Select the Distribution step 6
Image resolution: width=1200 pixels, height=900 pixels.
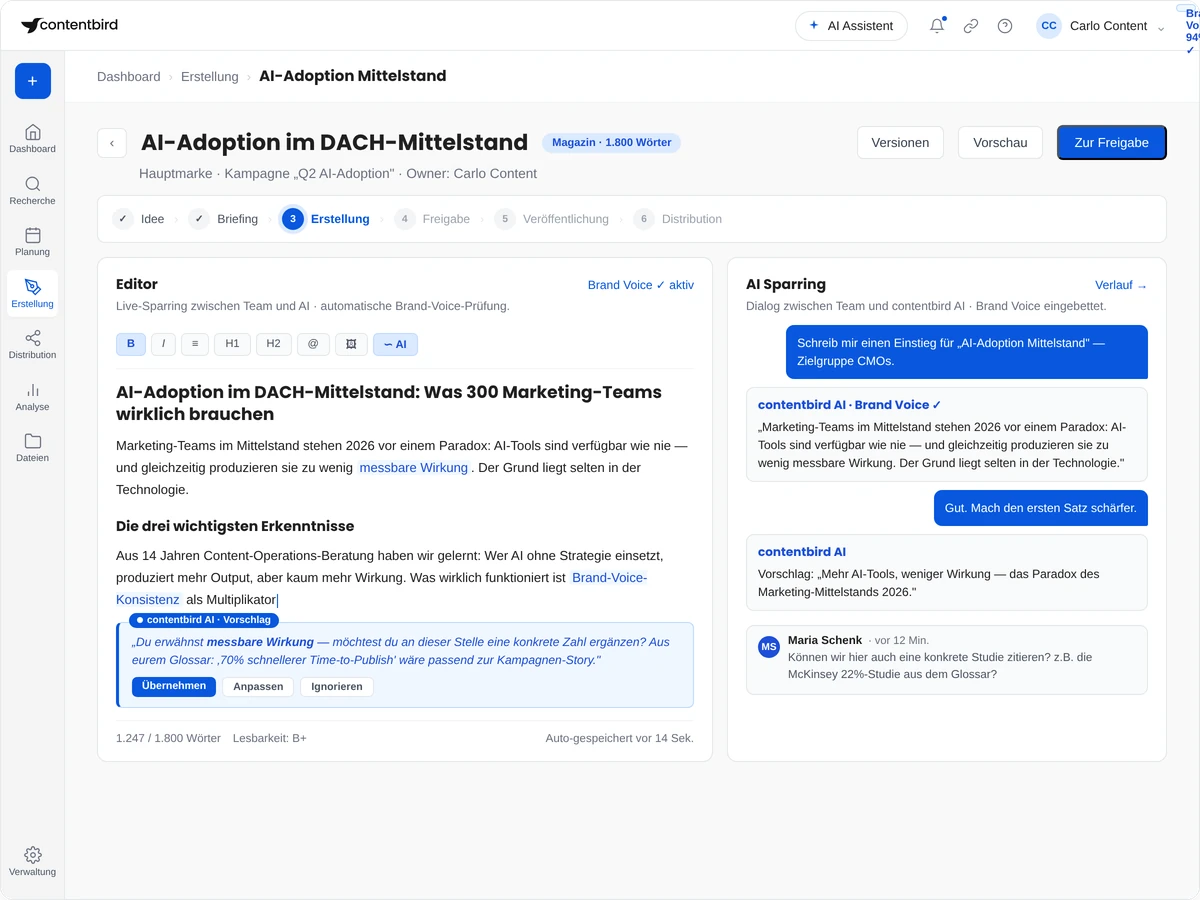click(x=678, y=219)
